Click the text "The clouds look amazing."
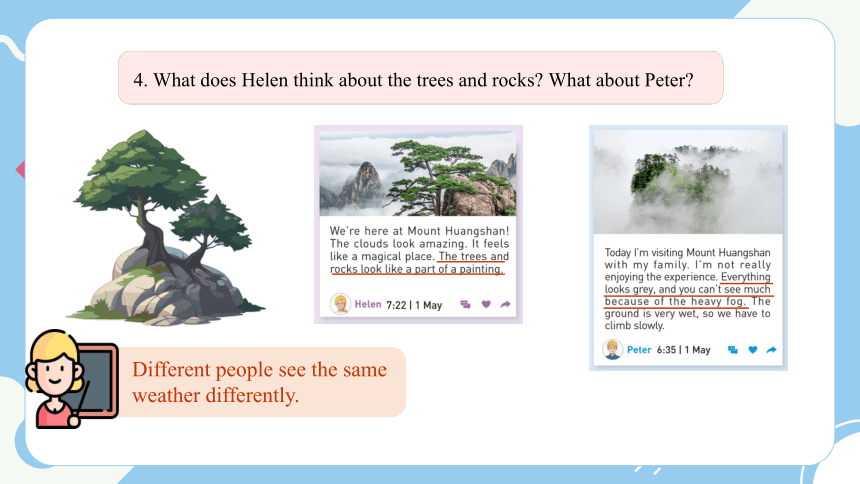The height and width of the screenshot is (484, 860). (x=398, y=244)
